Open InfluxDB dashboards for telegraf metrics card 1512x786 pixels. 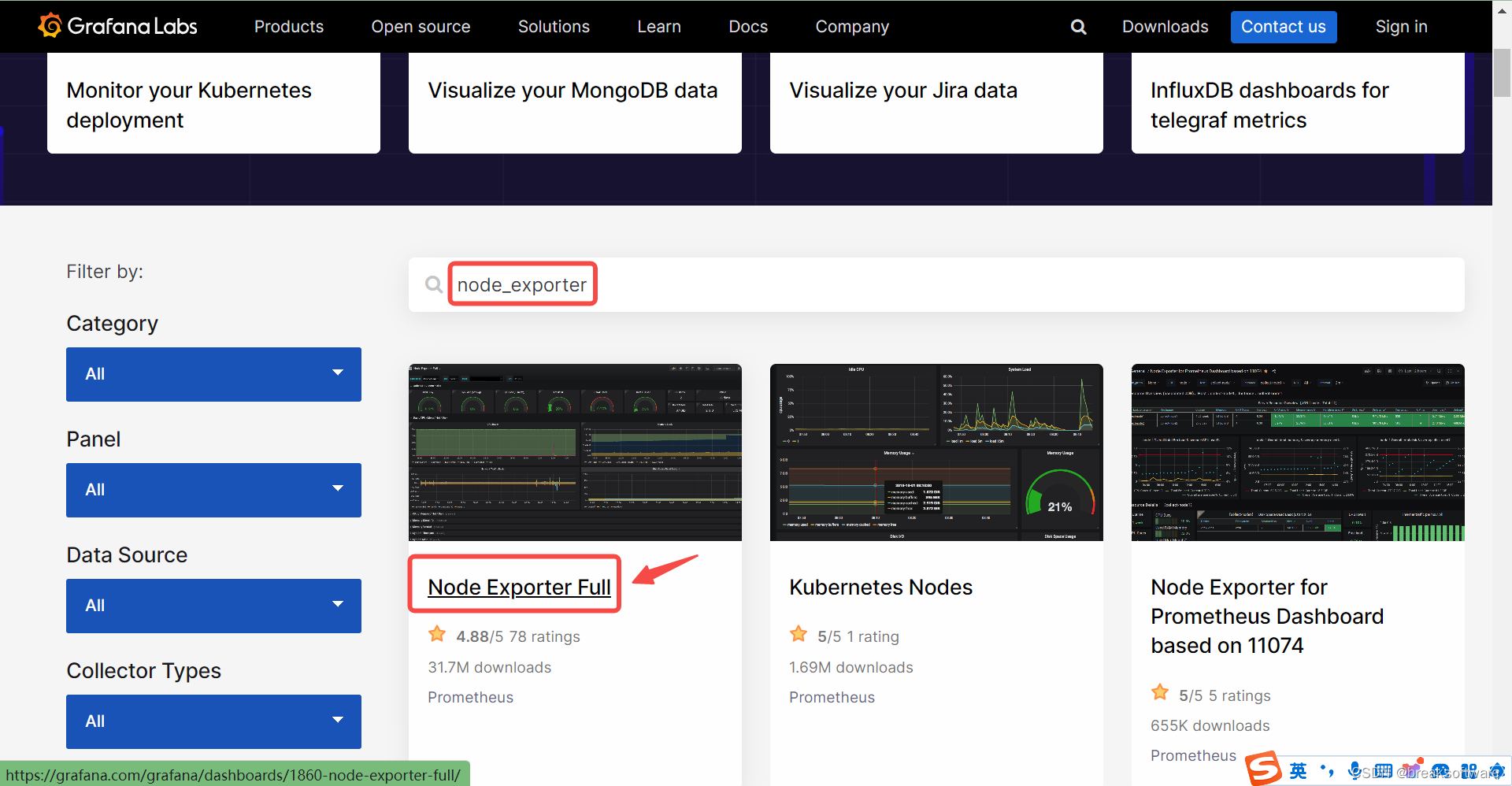pyautogui.click(x=1298, y=103)
